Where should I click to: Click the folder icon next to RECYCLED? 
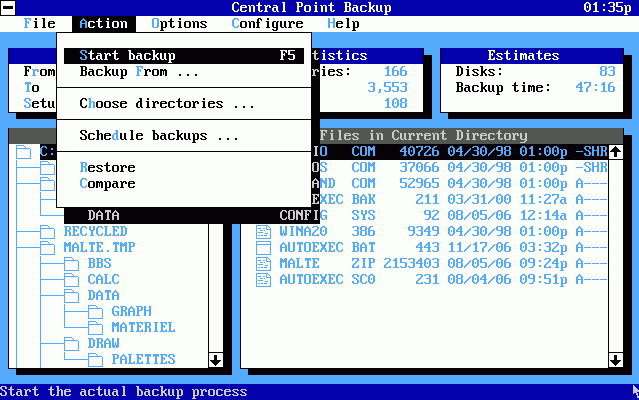point(47,231)
